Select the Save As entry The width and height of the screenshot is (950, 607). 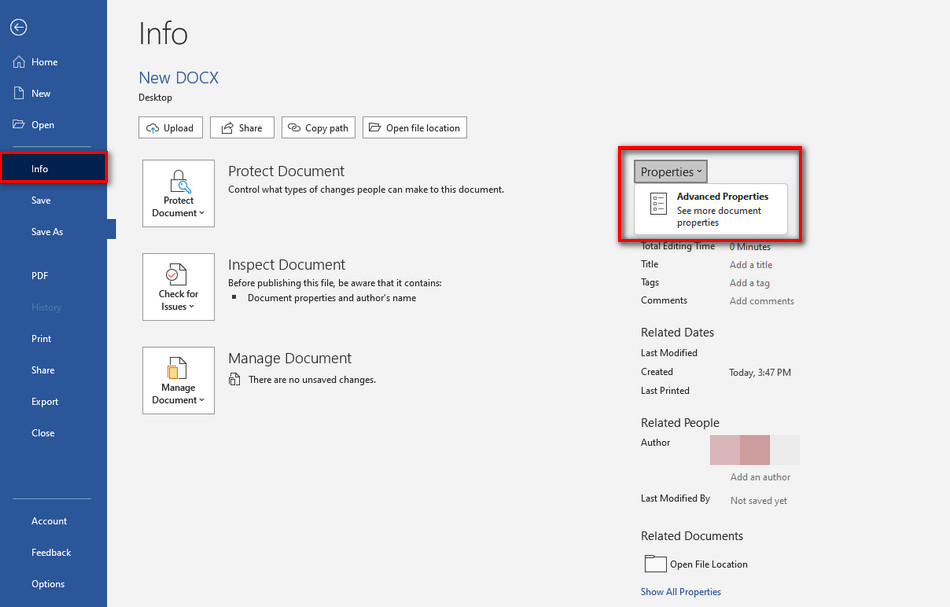coord(48,231)
